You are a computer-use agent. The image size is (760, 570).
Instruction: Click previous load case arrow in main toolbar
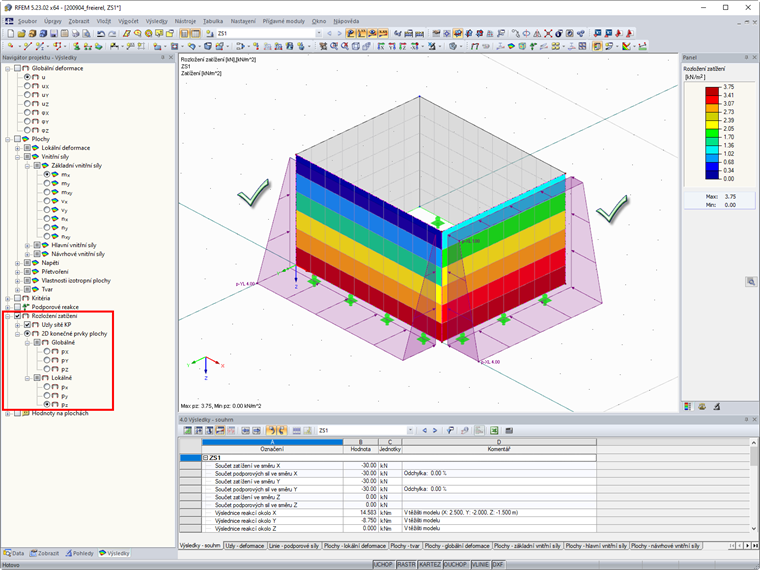point(330,33)
